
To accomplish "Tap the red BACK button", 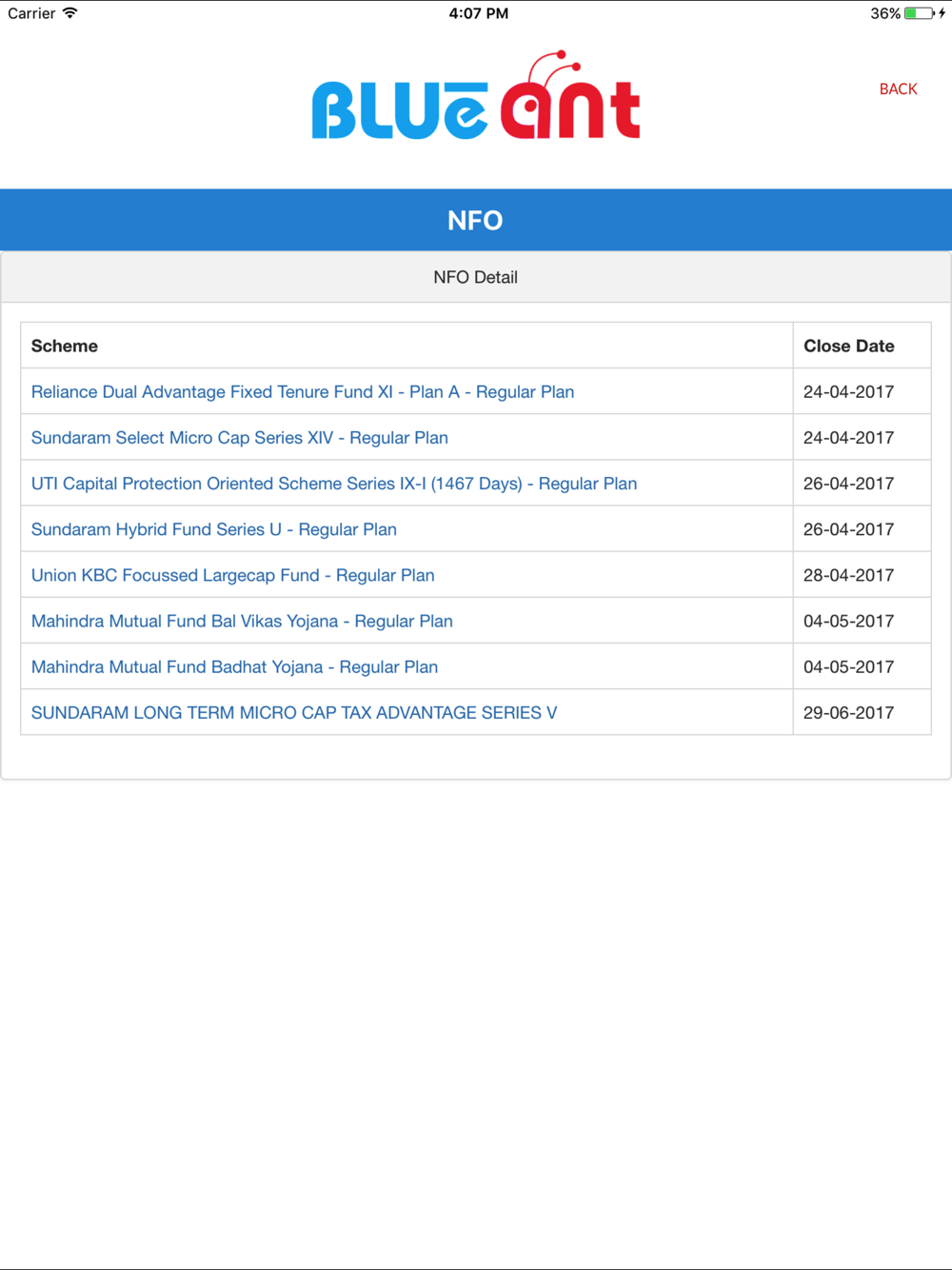I will point(898,89).
